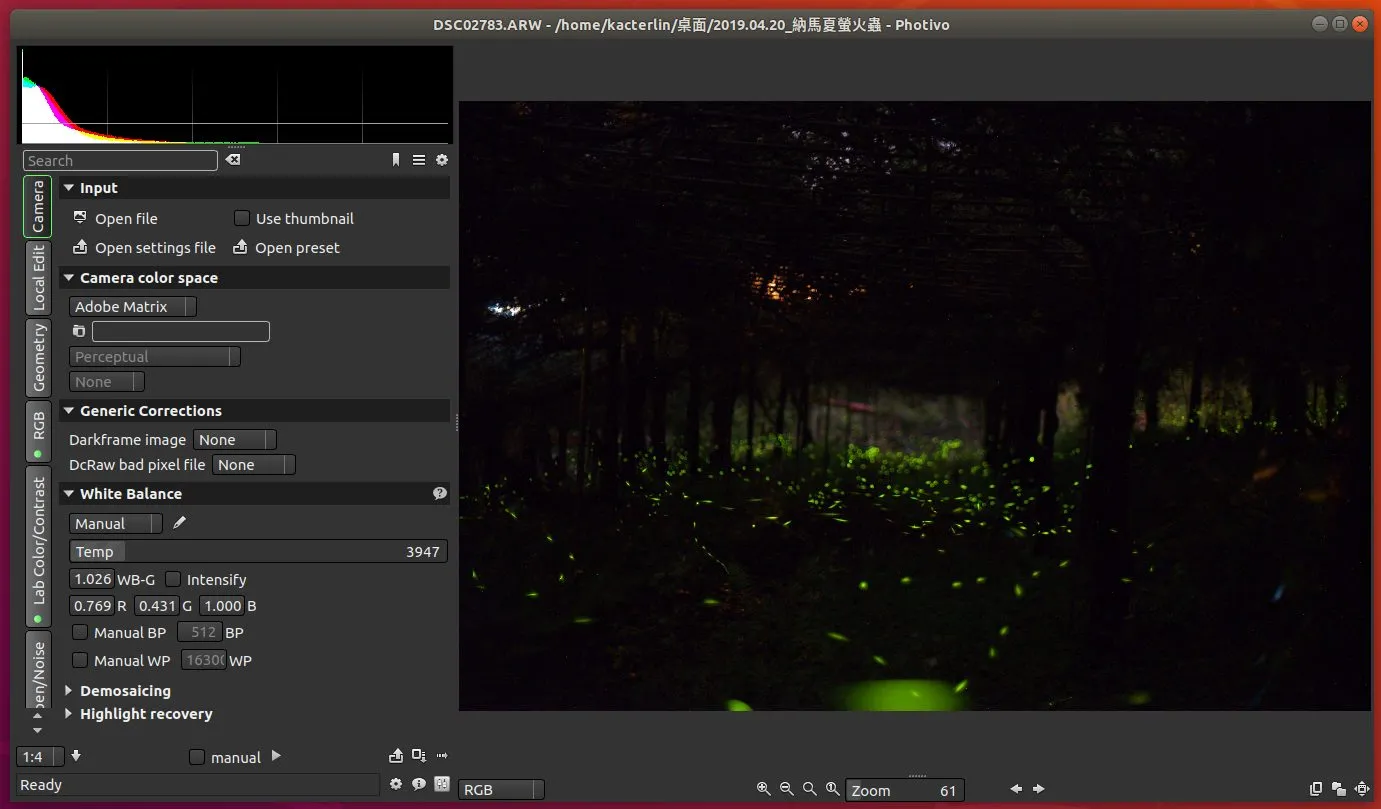Click the Open file icon
1381x809 pixels.
tap(80, 218)
